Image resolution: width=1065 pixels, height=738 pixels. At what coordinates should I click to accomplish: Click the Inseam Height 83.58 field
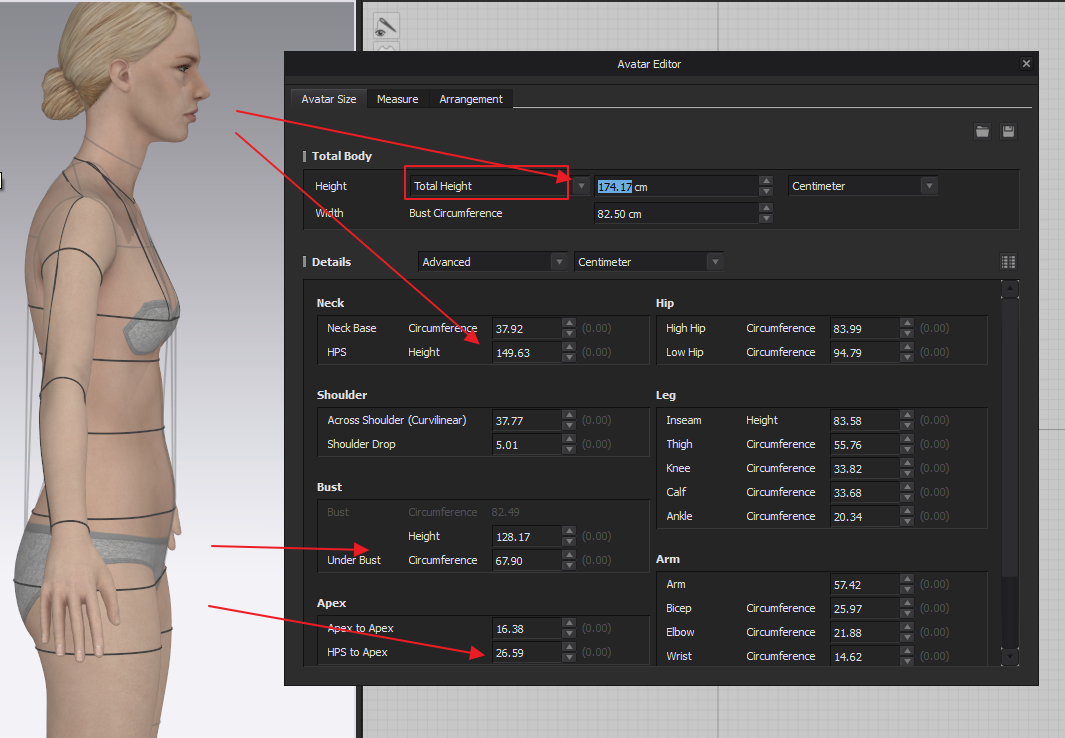pyautogui.click(x=865, y=420)
